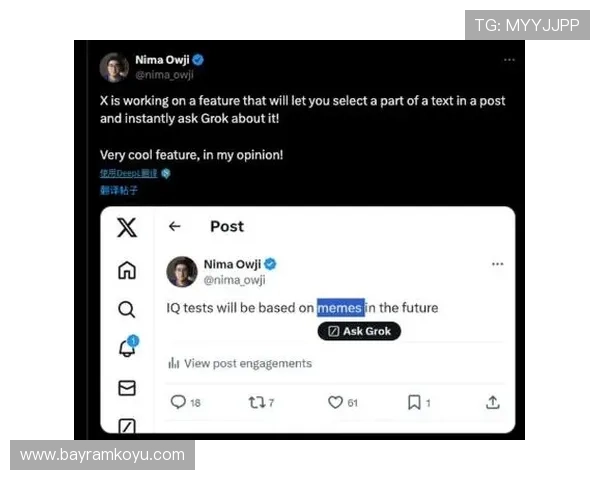This screenshot has height=480, width=600.
Task: Go to Home via house icon
Action: click(127, 270)
